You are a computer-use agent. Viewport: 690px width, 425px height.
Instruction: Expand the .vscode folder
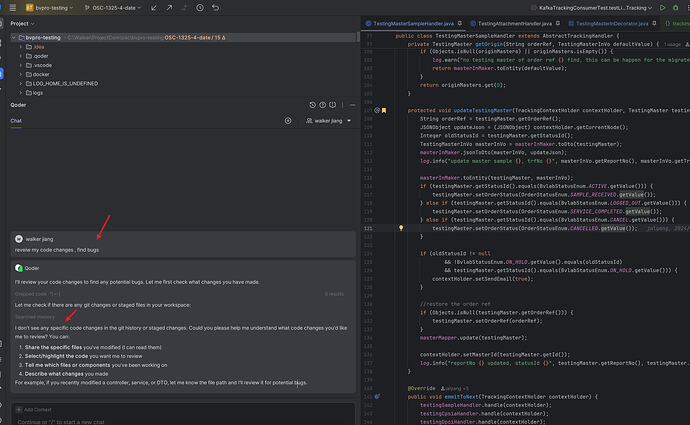tap(21, 65)
